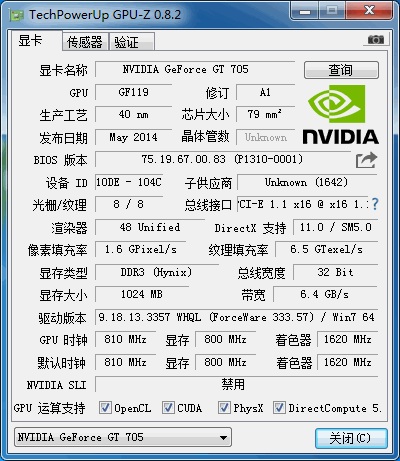Click the 驱动版本 label
Screen dimensions: 400x461
click(x=62, y=318)
